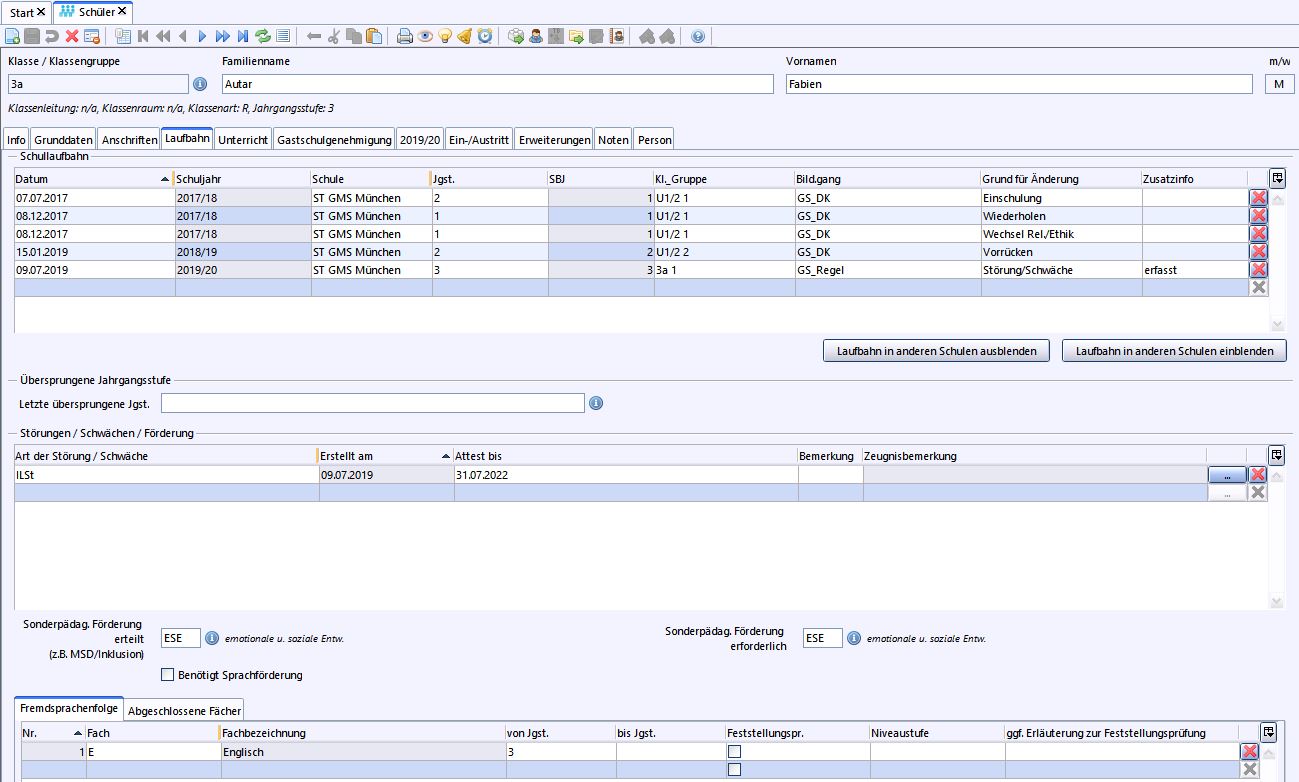Screen dimensions: 1299x782
Task: Delete the Englisch language row
Action: [1249, 752]
